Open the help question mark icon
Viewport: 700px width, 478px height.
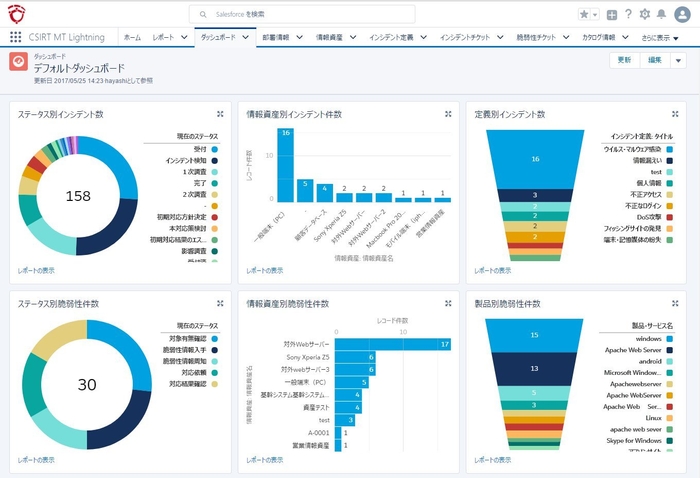(628, 15)
